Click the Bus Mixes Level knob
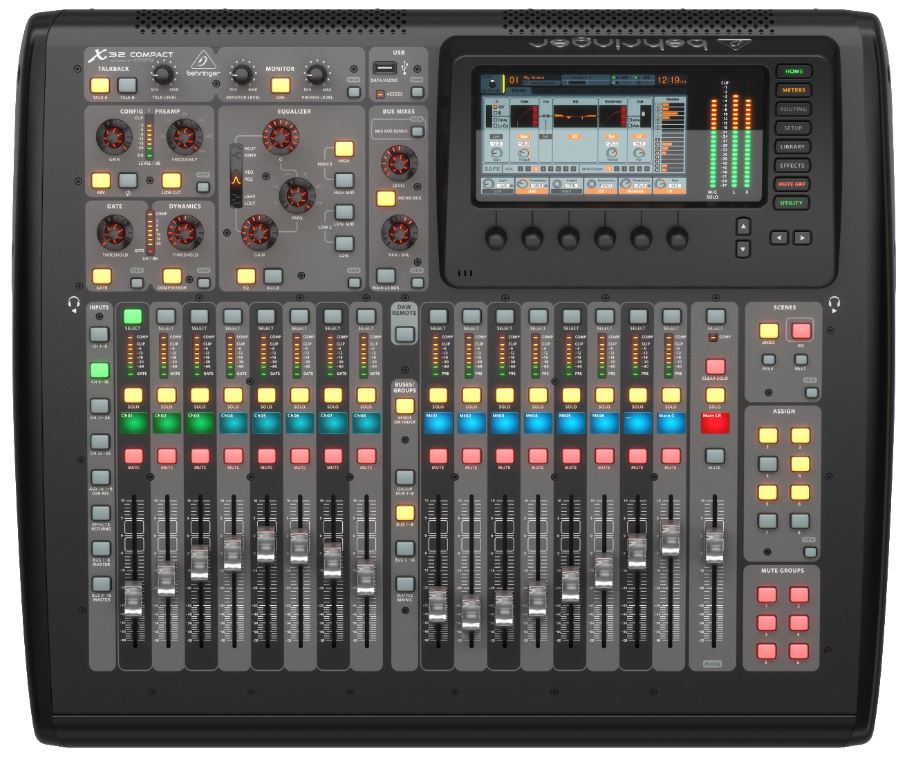The width and height of the screenshot is (911, 760). click(399, 163)
